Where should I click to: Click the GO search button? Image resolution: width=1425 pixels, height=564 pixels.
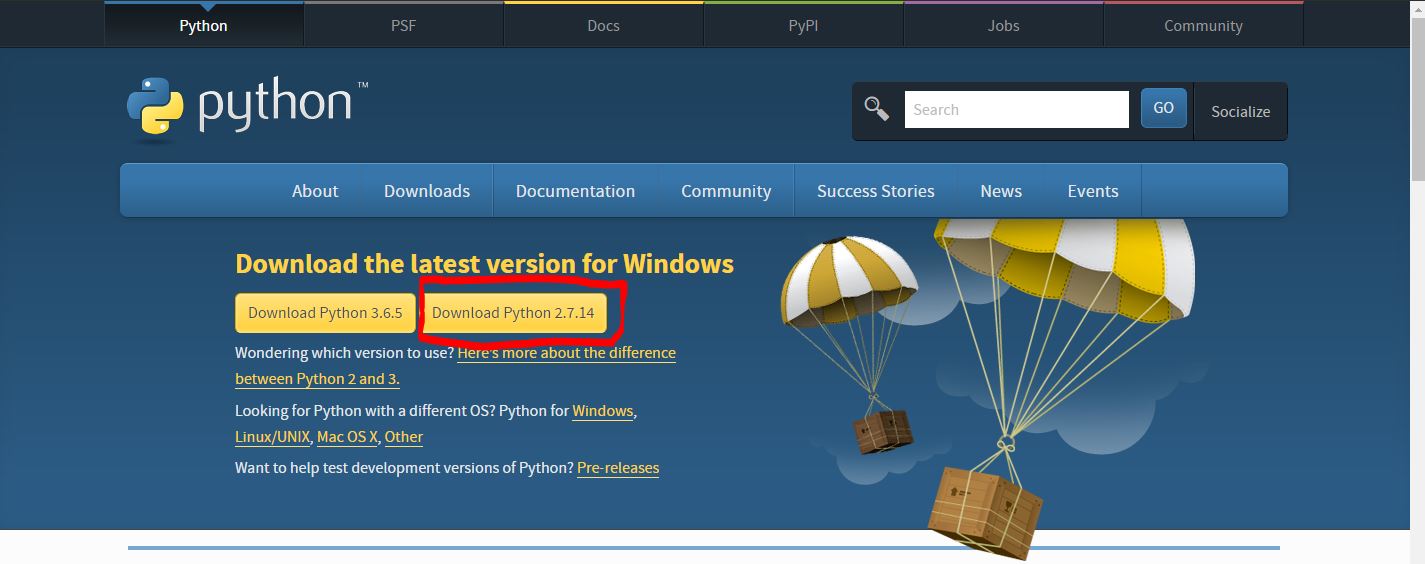[1164, 108]
